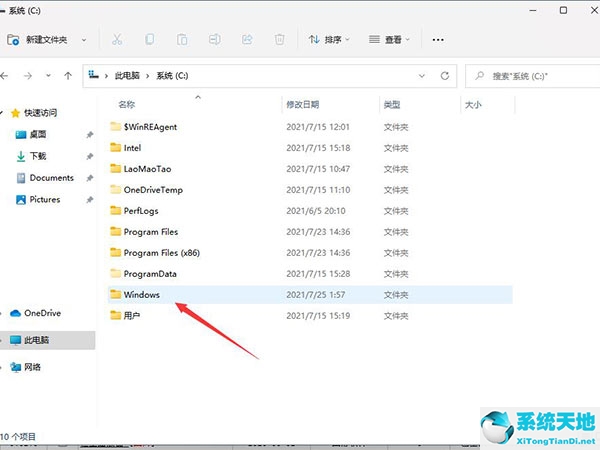Unpin 桌面 using its pin icon
The width and height of the screenshot is (600, 450).
pos(90,135)
